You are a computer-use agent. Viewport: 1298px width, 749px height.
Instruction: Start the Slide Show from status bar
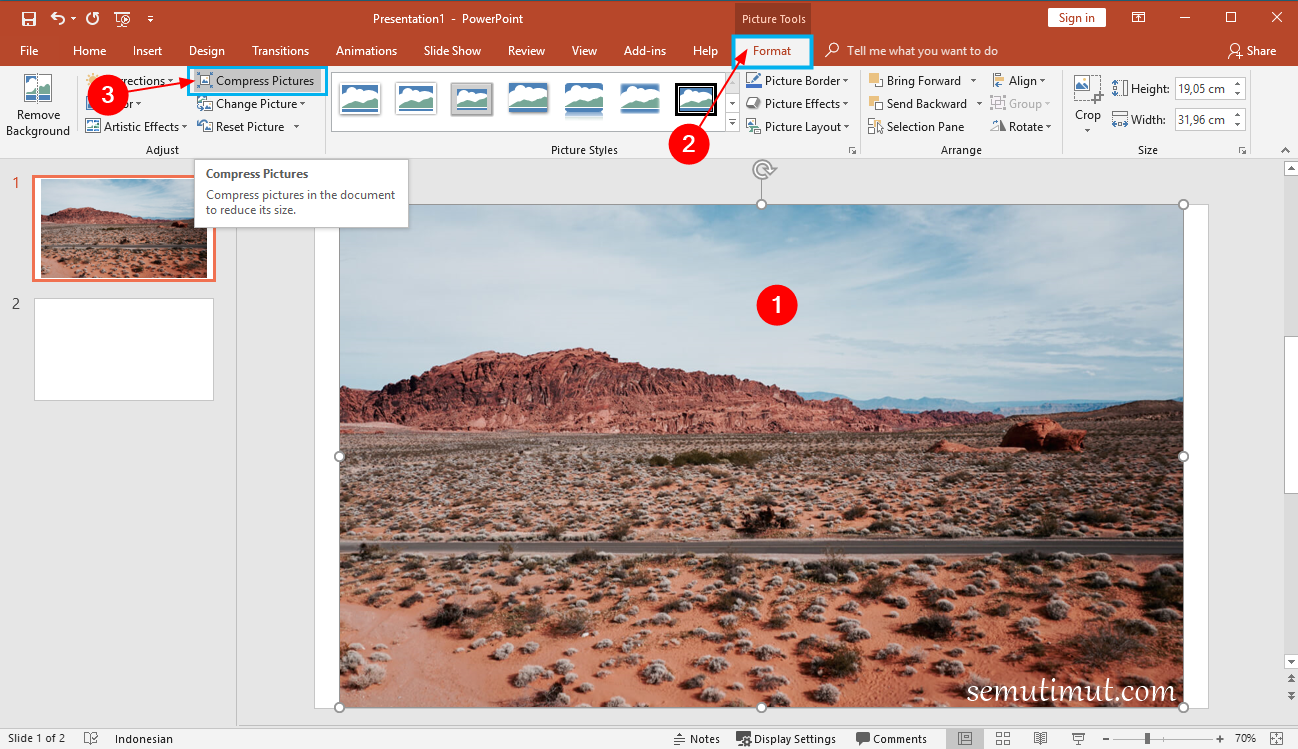pyautogui.click(x=1078, y=739)
